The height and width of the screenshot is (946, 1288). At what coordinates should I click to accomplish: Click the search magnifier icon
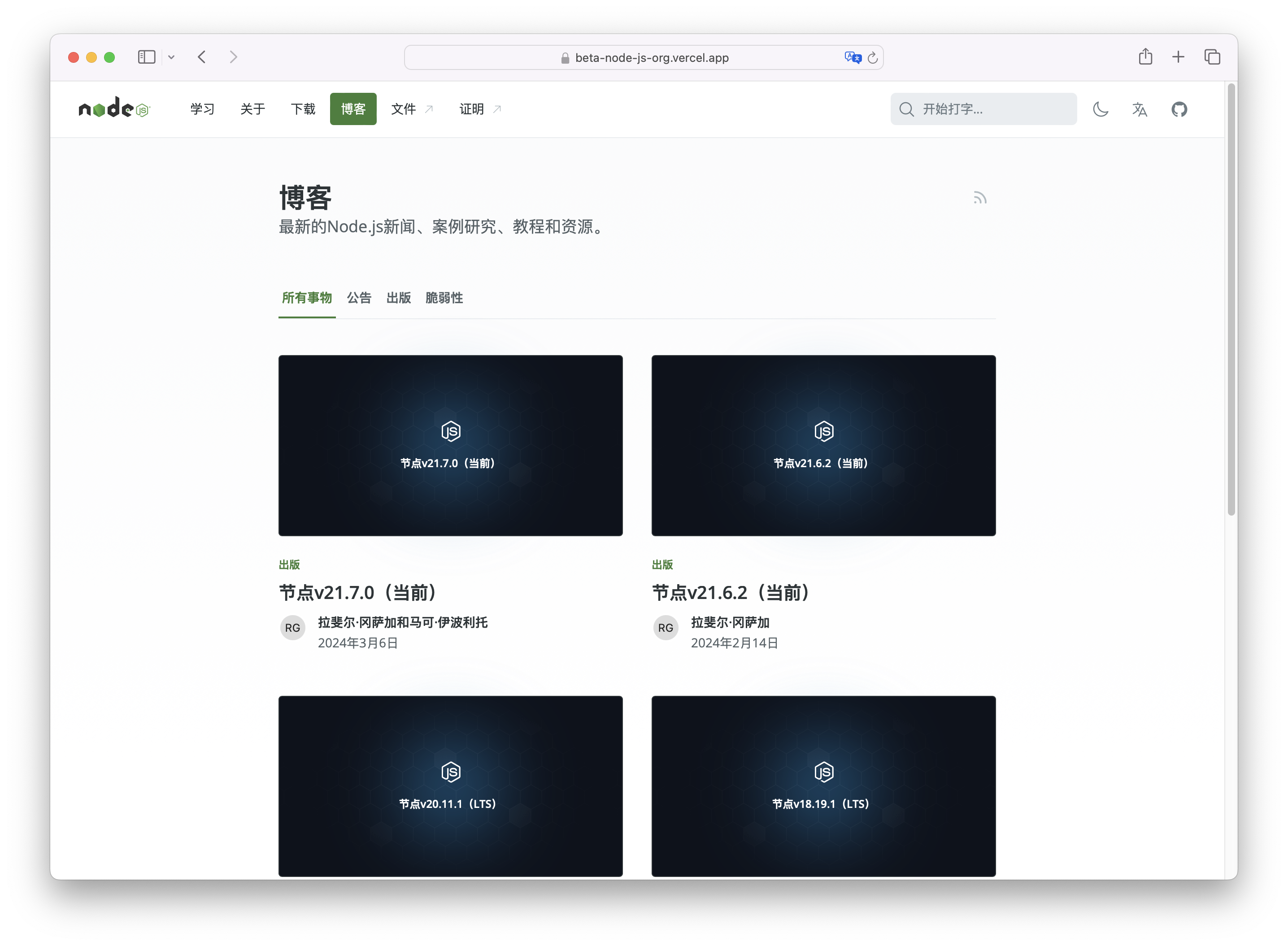click(906, 109)
